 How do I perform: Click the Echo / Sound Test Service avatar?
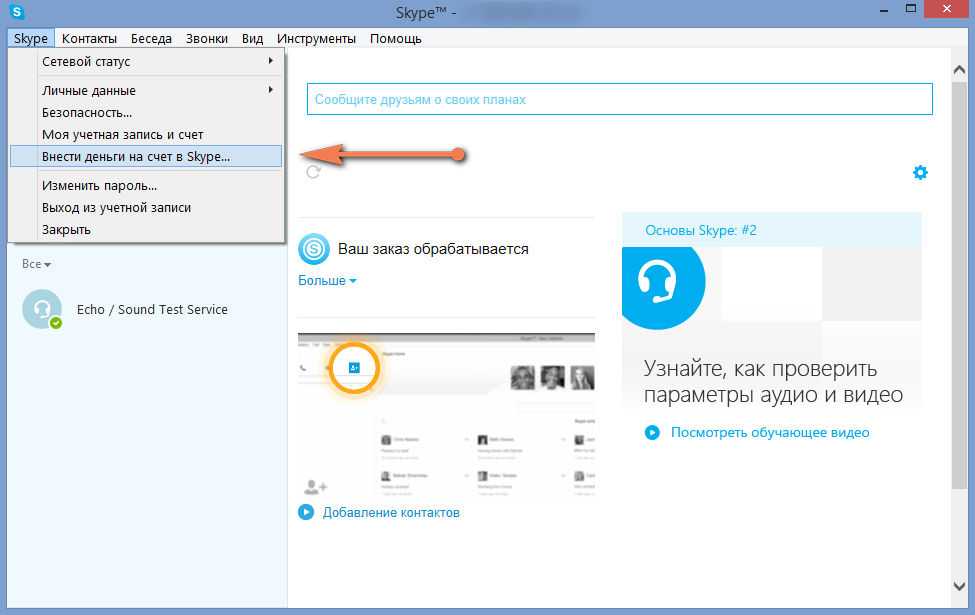(42, 310)
